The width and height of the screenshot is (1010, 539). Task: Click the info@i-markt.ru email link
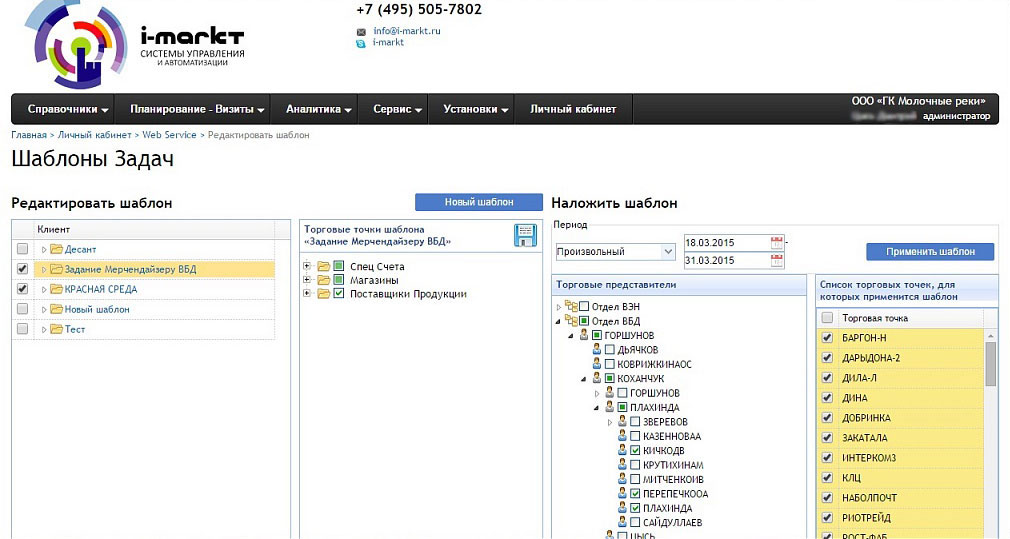tap(407, 31)
